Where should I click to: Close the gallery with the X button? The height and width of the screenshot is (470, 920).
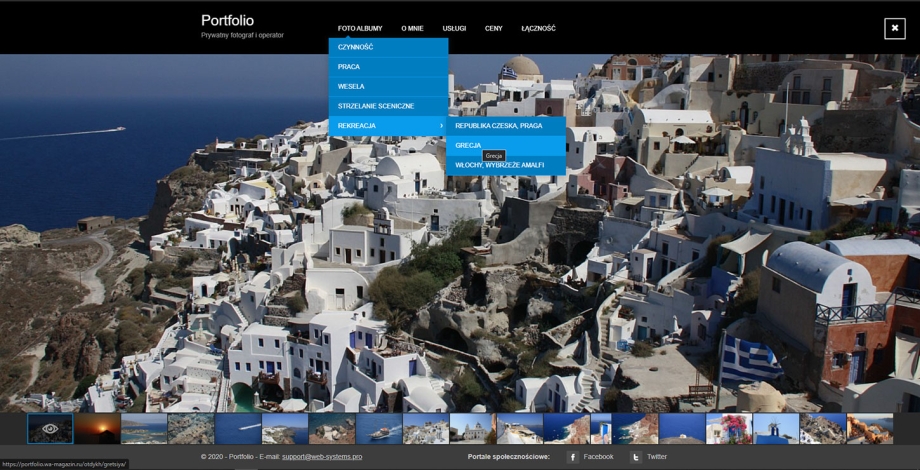(894, 29)
